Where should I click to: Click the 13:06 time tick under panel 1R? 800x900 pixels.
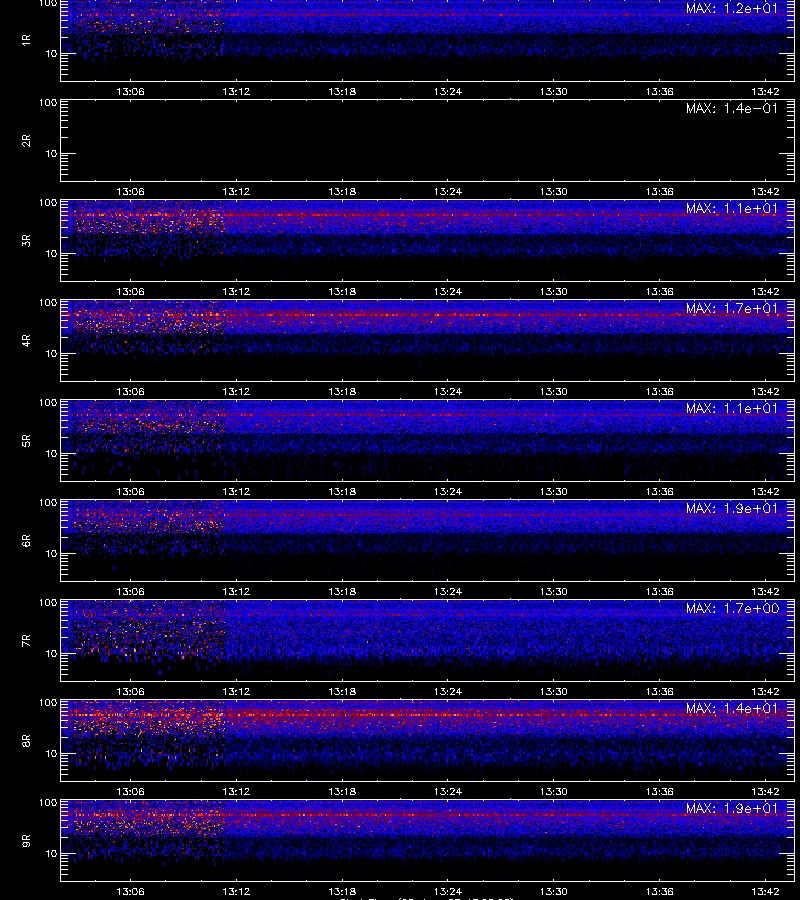coord(130,91)
